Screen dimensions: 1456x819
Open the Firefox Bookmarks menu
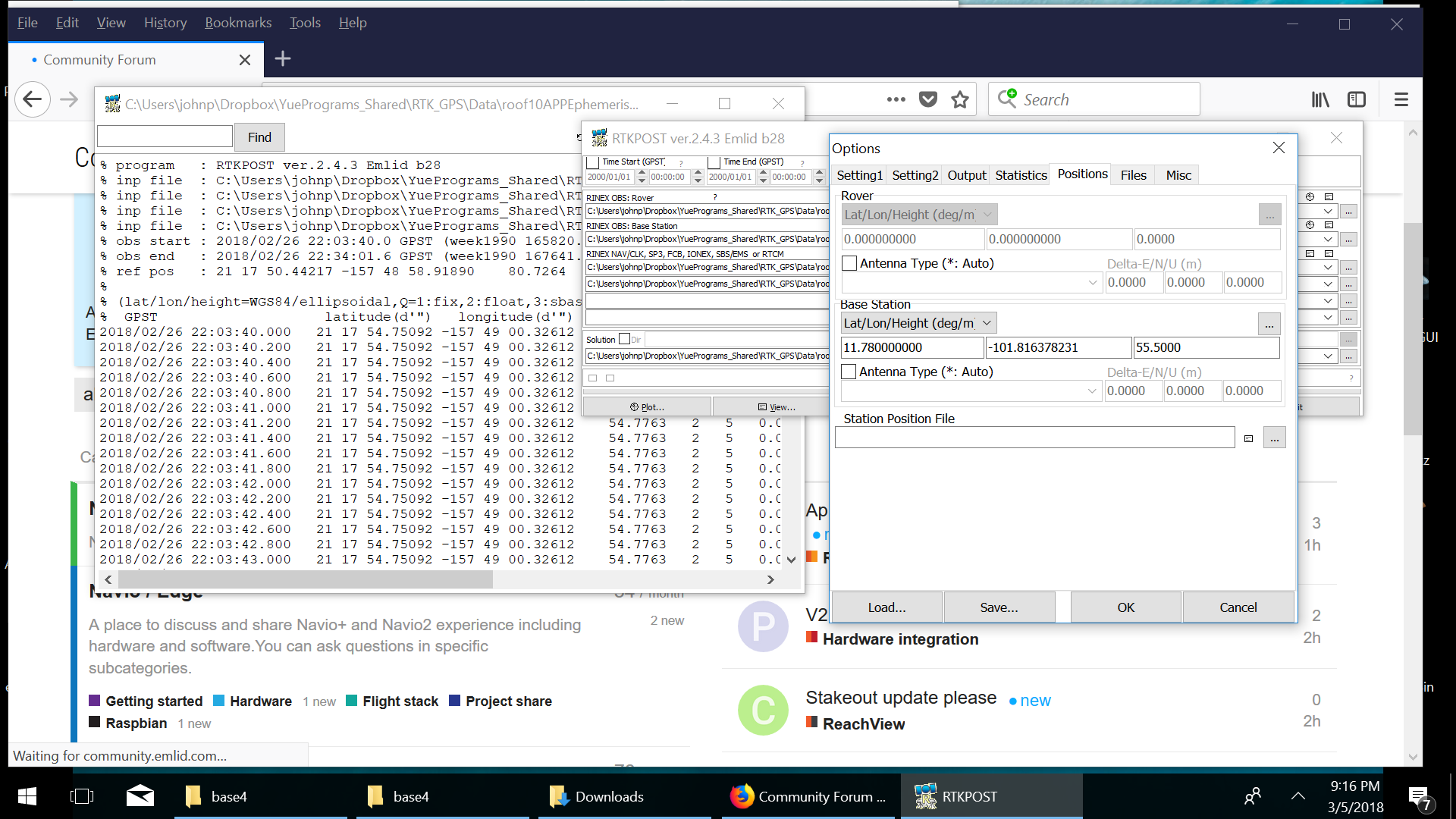(238, 23)
